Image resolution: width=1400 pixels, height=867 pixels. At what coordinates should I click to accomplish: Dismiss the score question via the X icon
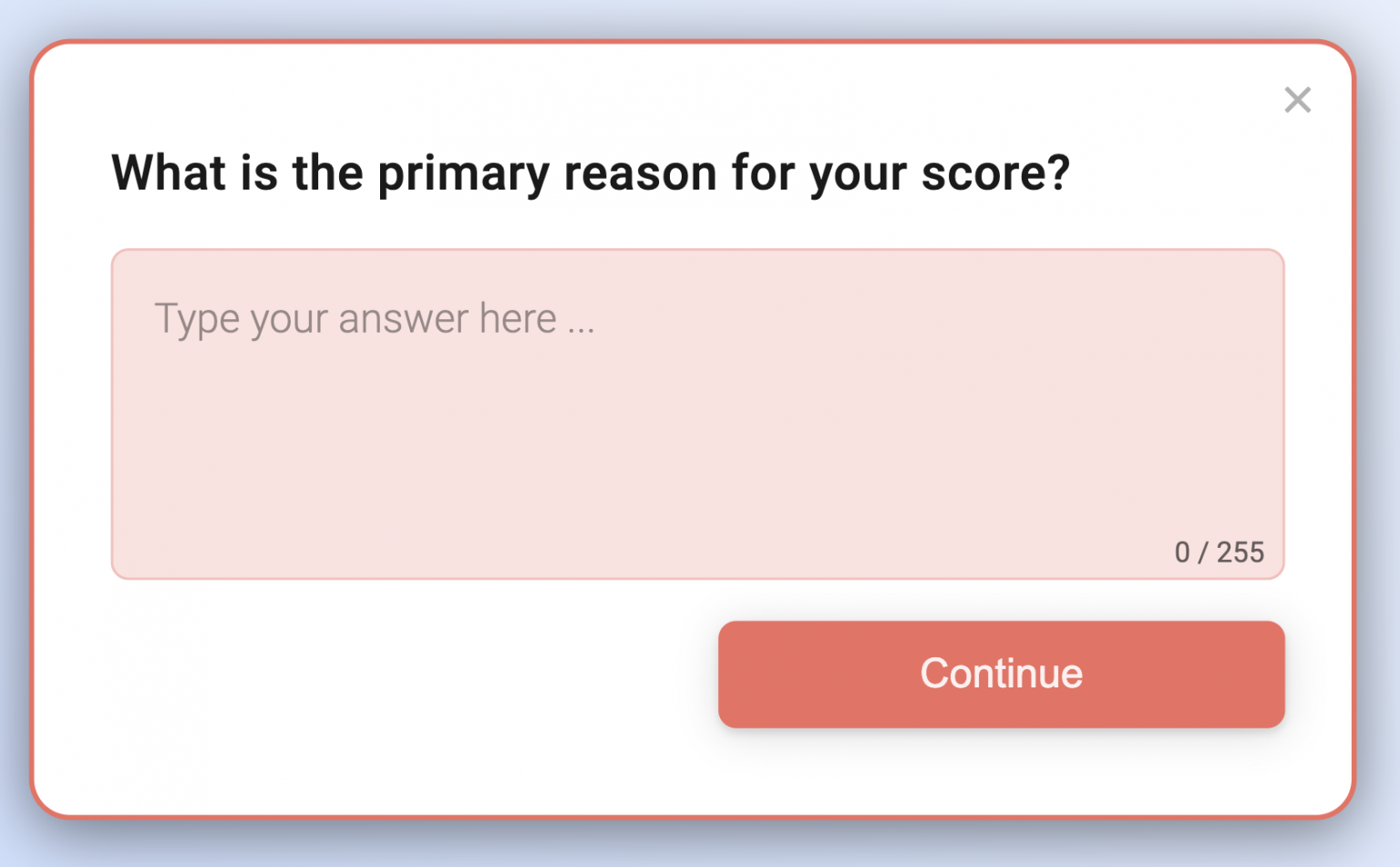tap(1297, 100)
